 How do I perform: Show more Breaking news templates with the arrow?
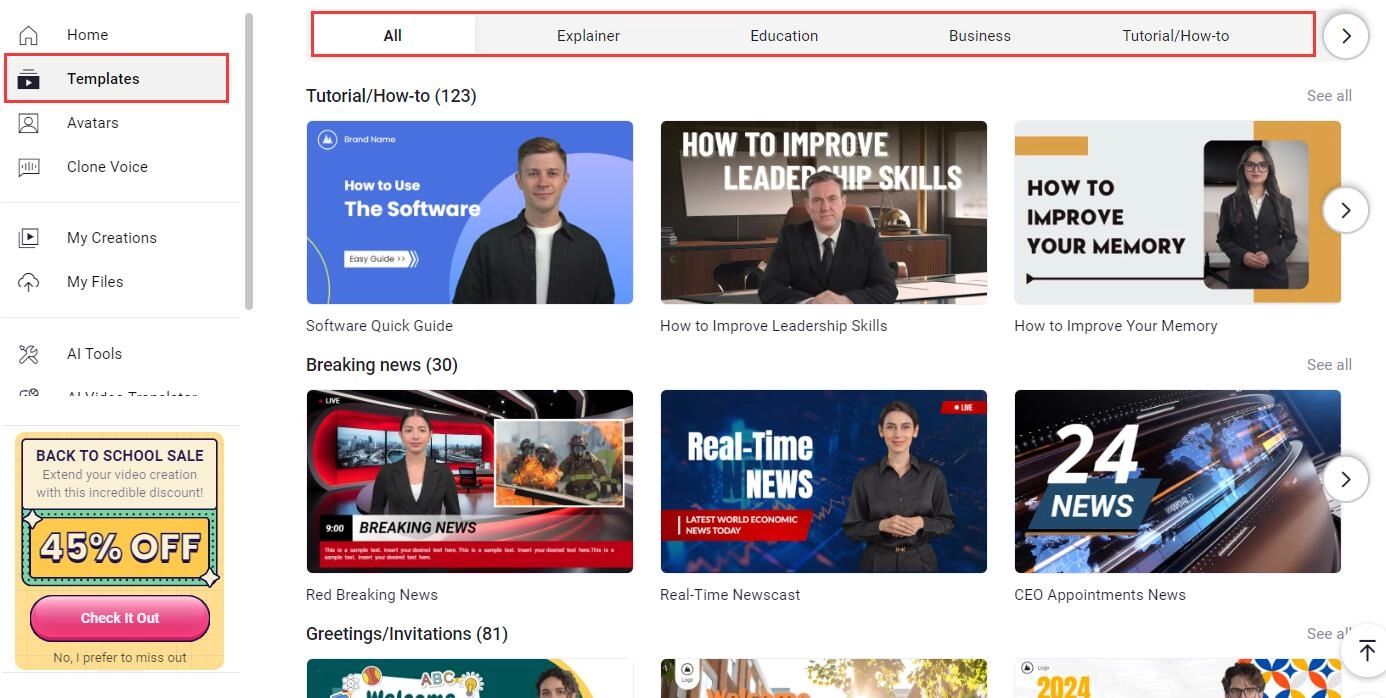pyautogui.click(x=1345, y=479)
